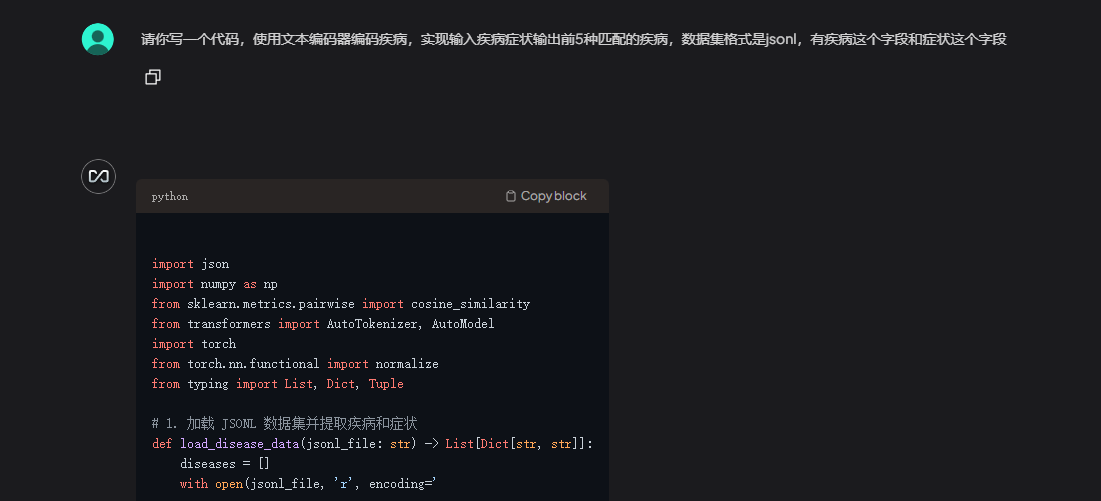Click the sklearn cosine_similarity import line
The width and height of the screenshot is (1101, 501).
[341, 304]
